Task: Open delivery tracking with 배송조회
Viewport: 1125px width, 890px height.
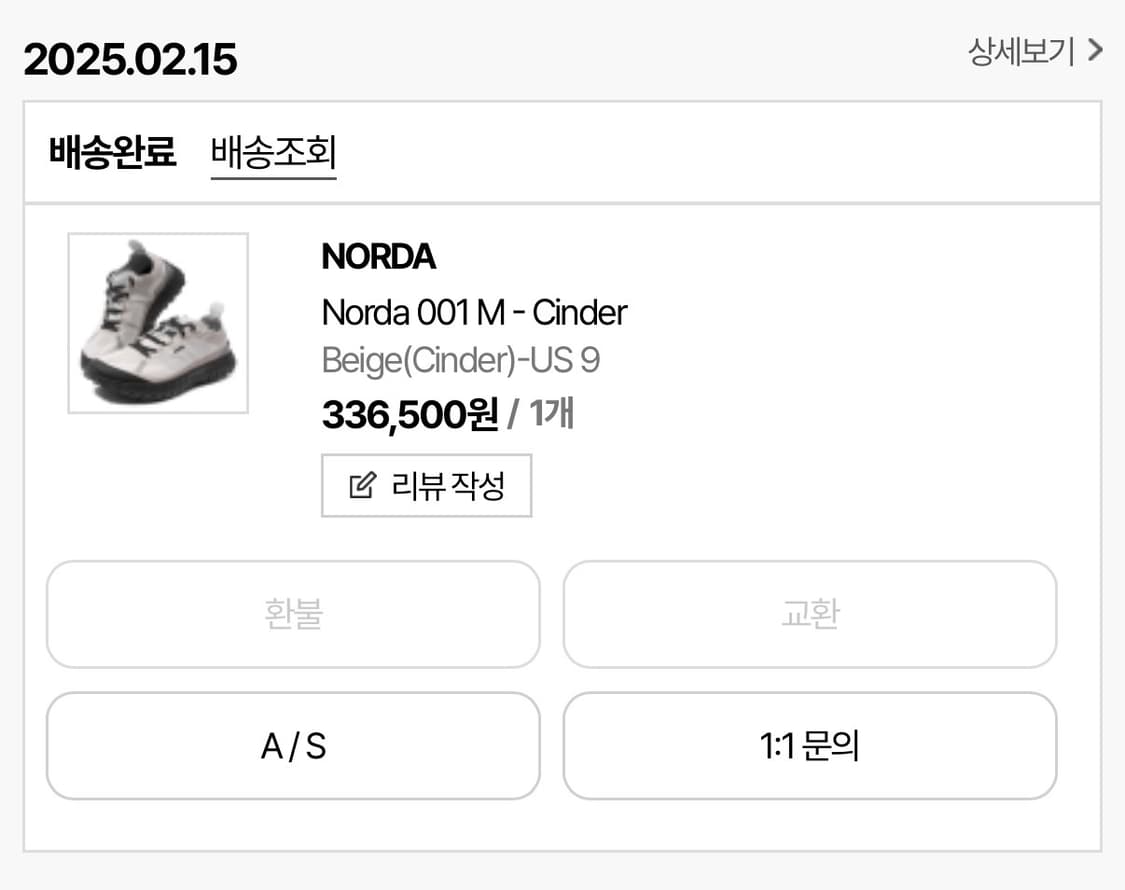Action: [x=274, y=152]
